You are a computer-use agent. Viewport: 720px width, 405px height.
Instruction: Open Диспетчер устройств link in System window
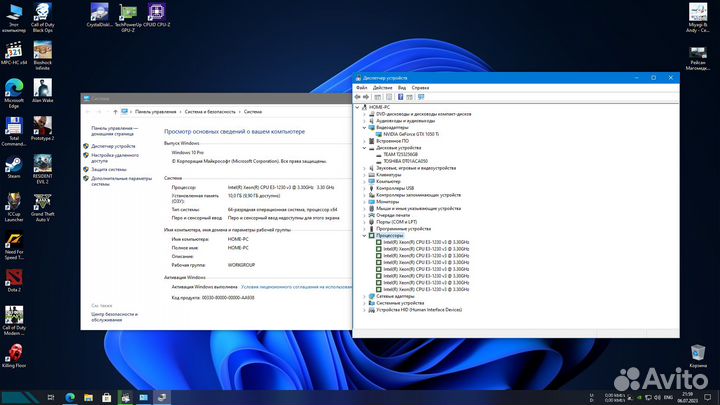tap(113, 146)
